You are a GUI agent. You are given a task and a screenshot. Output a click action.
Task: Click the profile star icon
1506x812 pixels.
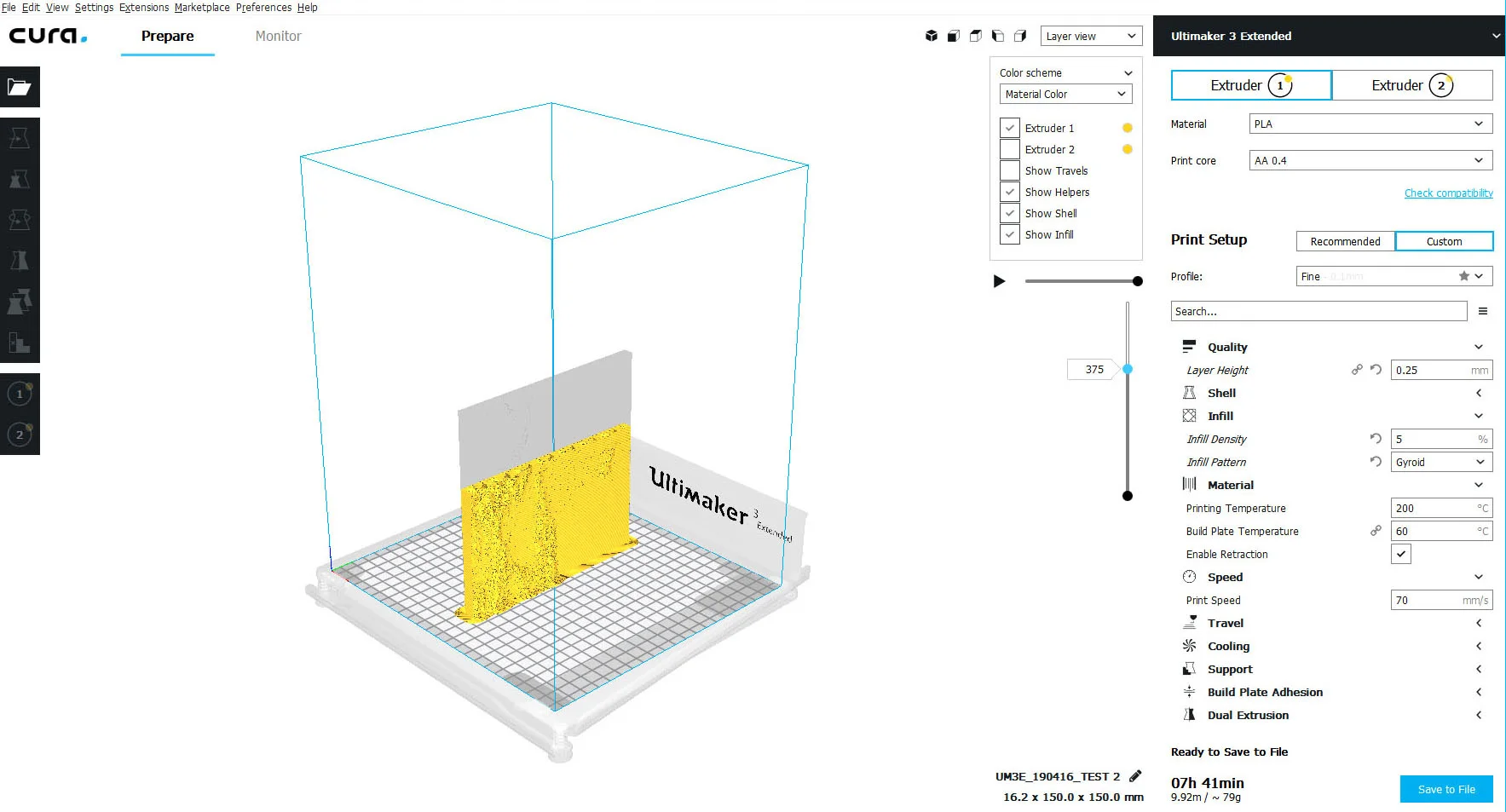[1464, 276]
